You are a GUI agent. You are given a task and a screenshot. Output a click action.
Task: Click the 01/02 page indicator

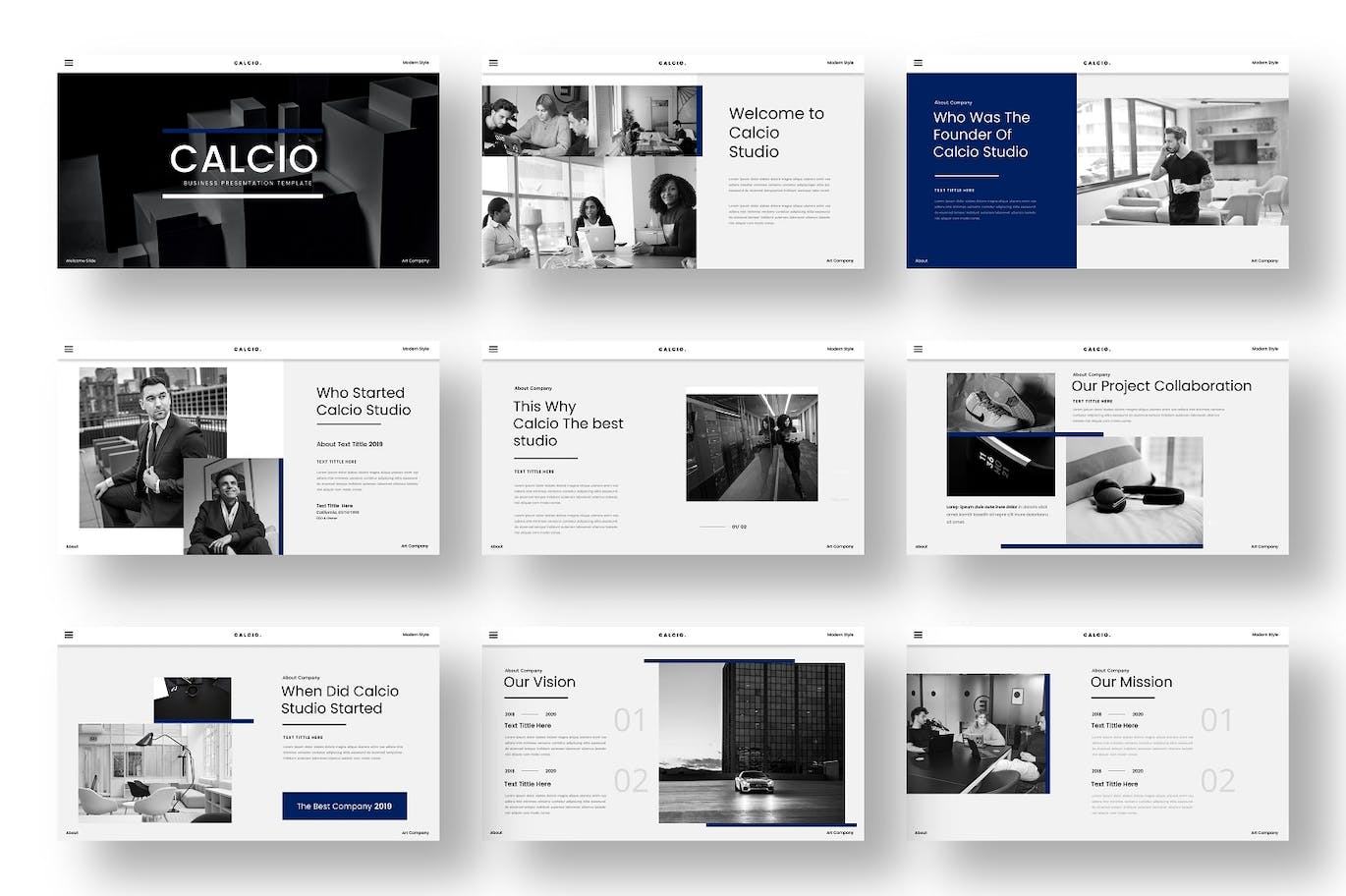739,527
